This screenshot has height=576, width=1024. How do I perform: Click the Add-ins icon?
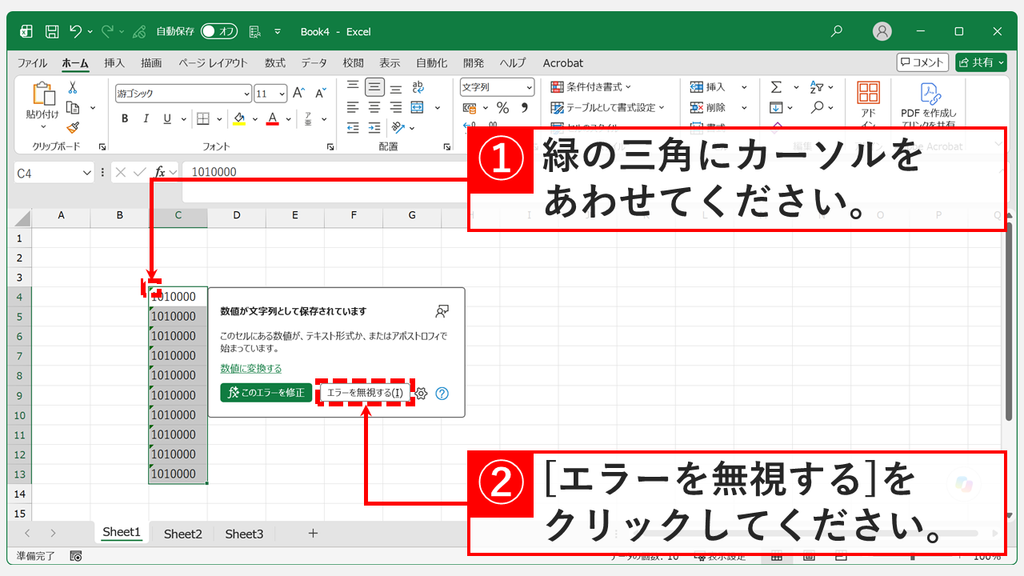(x=868, y=93)
